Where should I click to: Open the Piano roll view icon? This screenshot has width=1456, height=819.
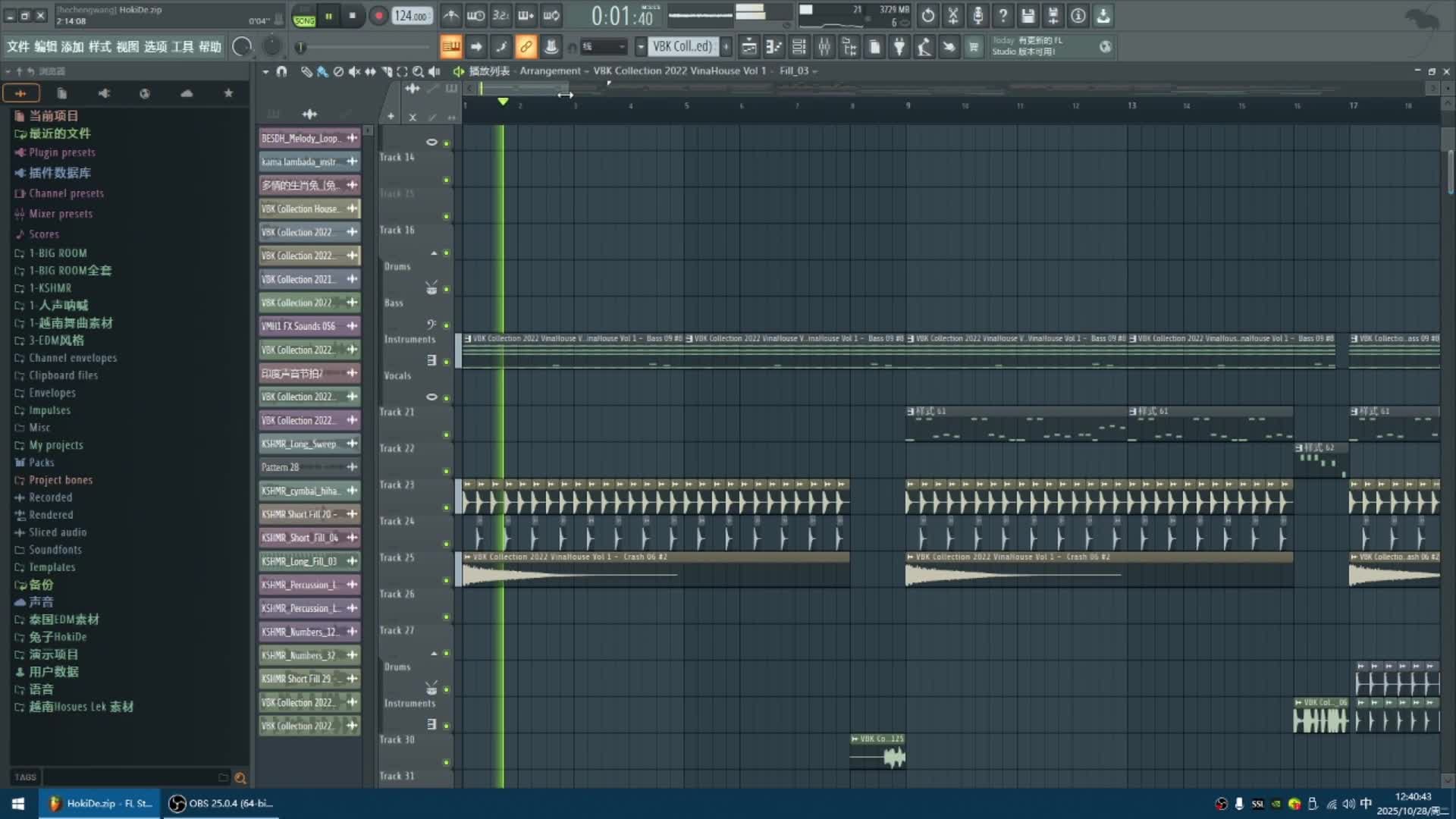click(x=773, y=47)
